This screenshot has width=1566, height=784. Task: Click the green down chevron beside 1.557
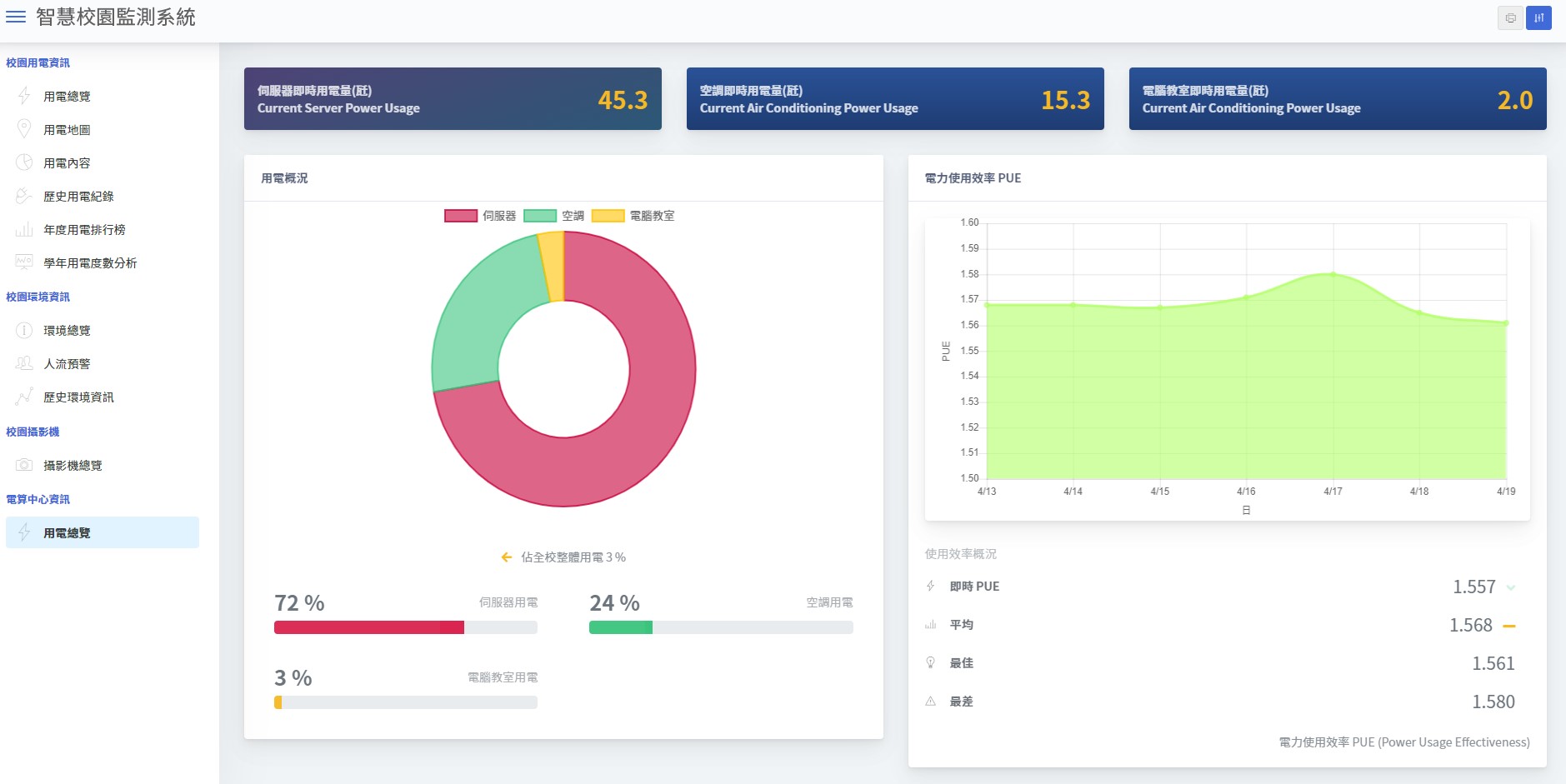point(1510,587)
